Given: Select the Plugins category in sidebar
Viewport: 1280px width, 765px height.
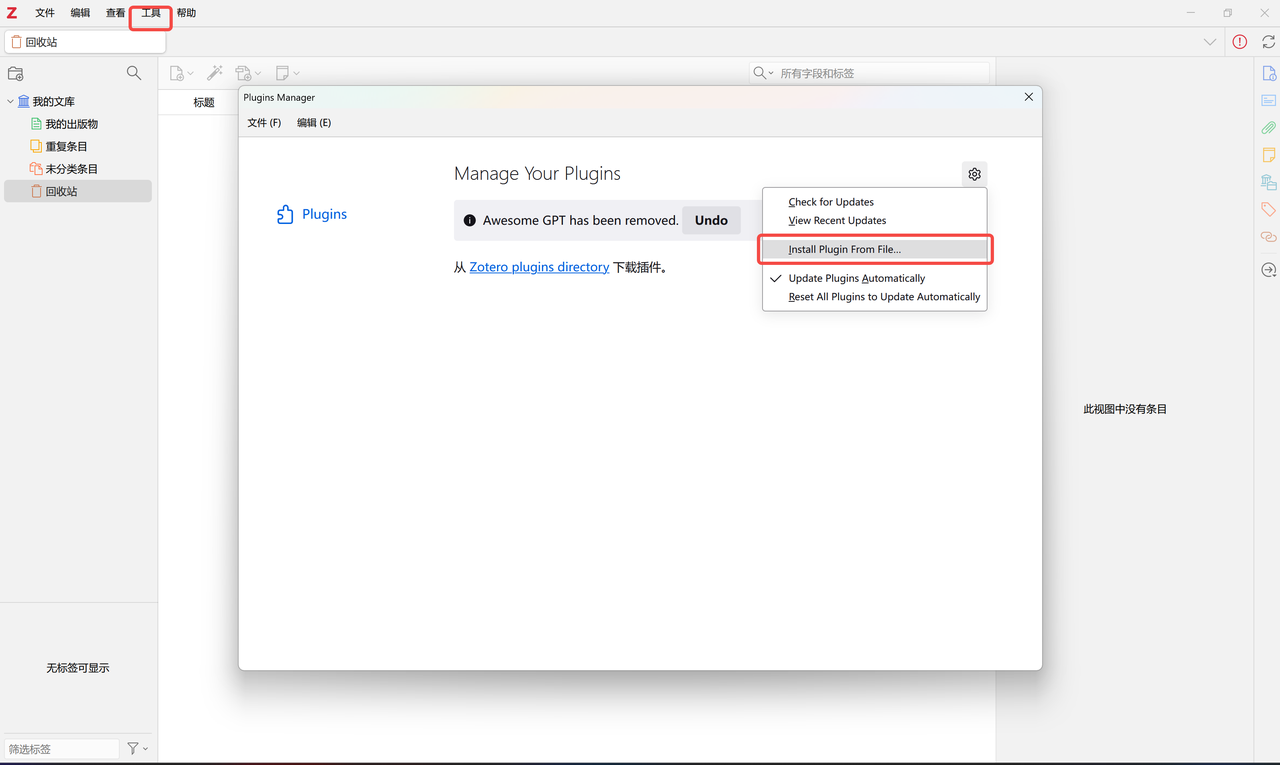Looking at the screenshot, I should click(x=312, y=214).
